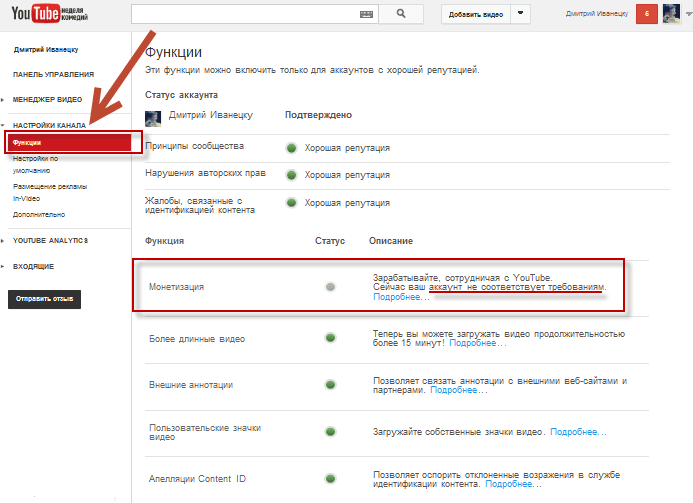
Task: Click the green dot for Пользовательские значки видео
Action: coord(330,431)
